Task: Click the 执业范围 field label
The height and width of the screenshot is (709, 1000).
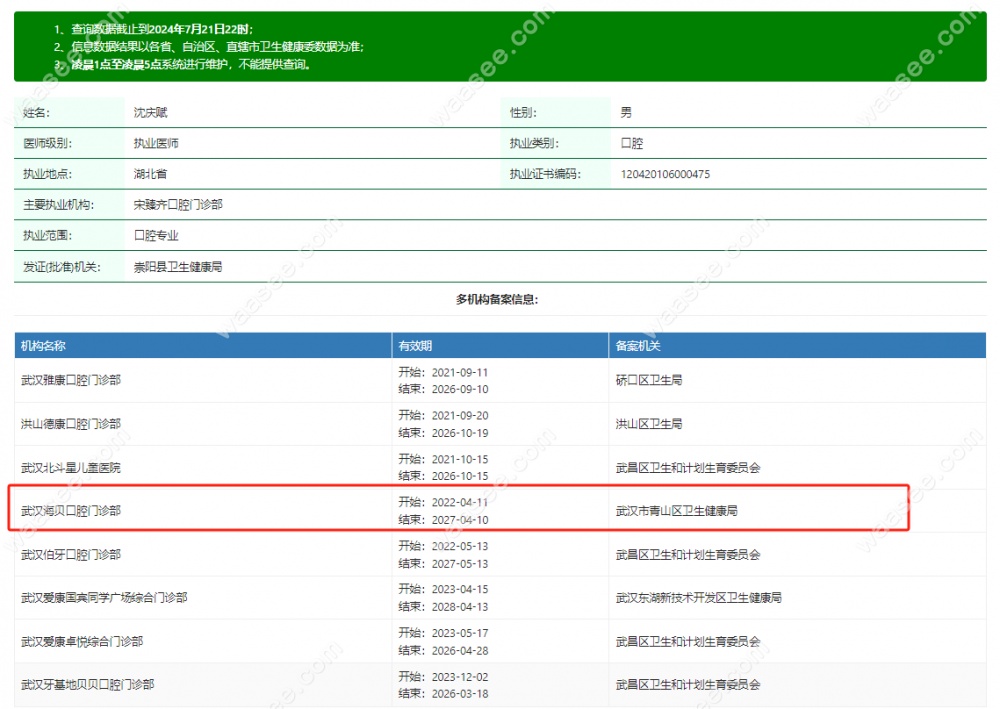Action: pos(47,235)
